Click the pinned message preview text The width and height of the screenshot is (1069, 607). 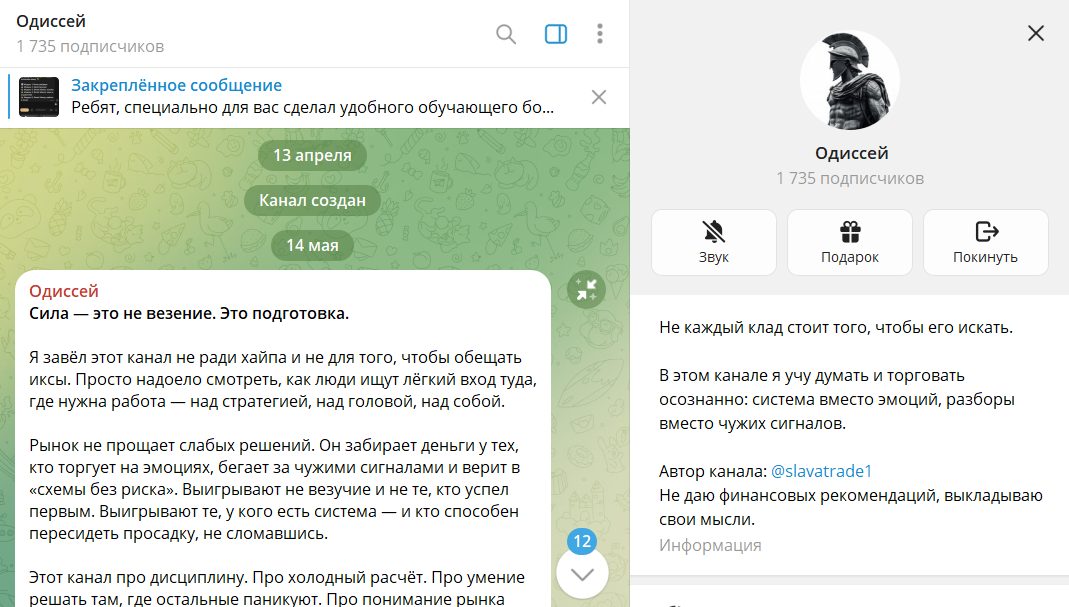pos(312,108)
